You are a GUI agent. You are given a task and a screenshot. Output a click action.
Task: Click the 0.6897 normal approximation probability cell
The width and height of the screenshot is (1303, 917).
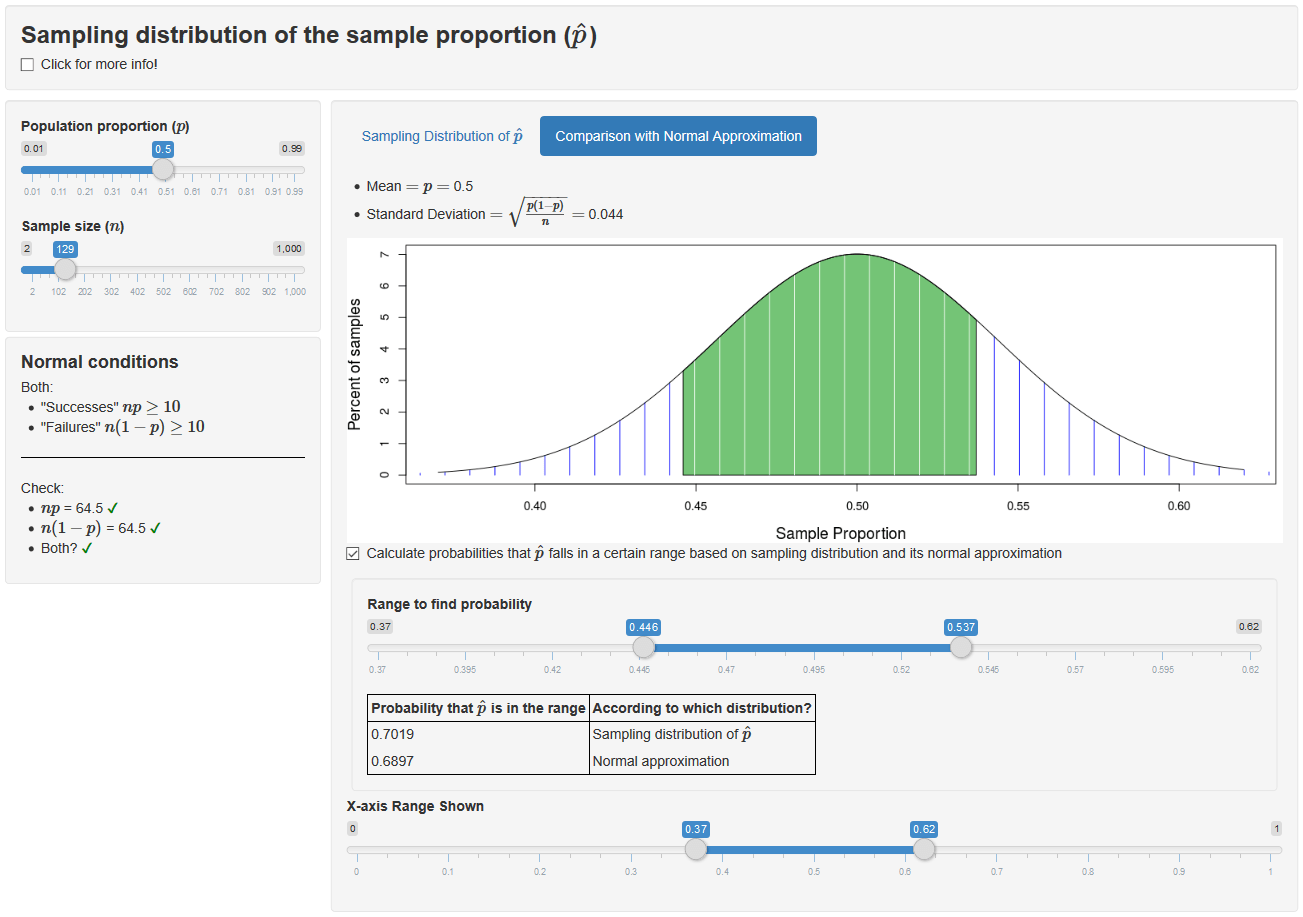tap(478, 761)
